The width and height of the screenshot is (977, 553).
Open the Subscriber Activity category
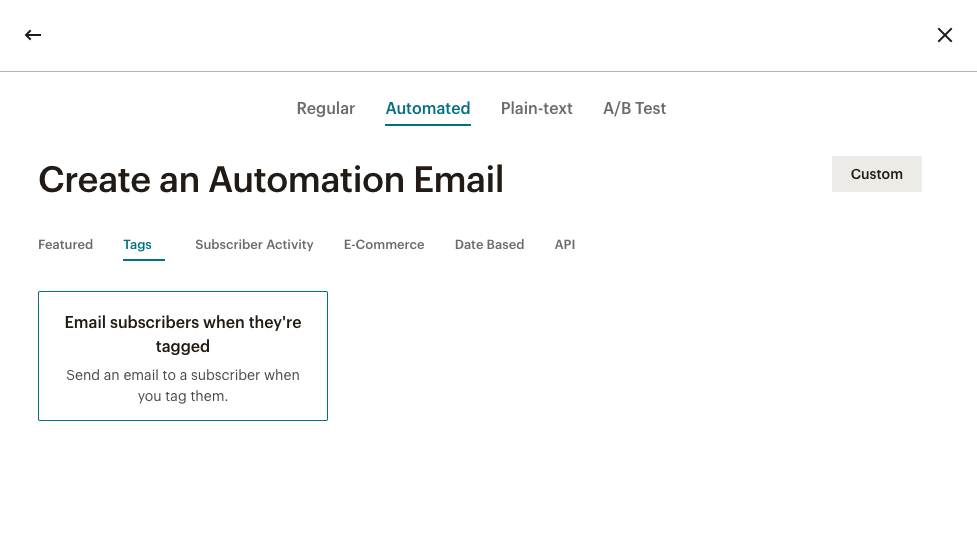254,245
